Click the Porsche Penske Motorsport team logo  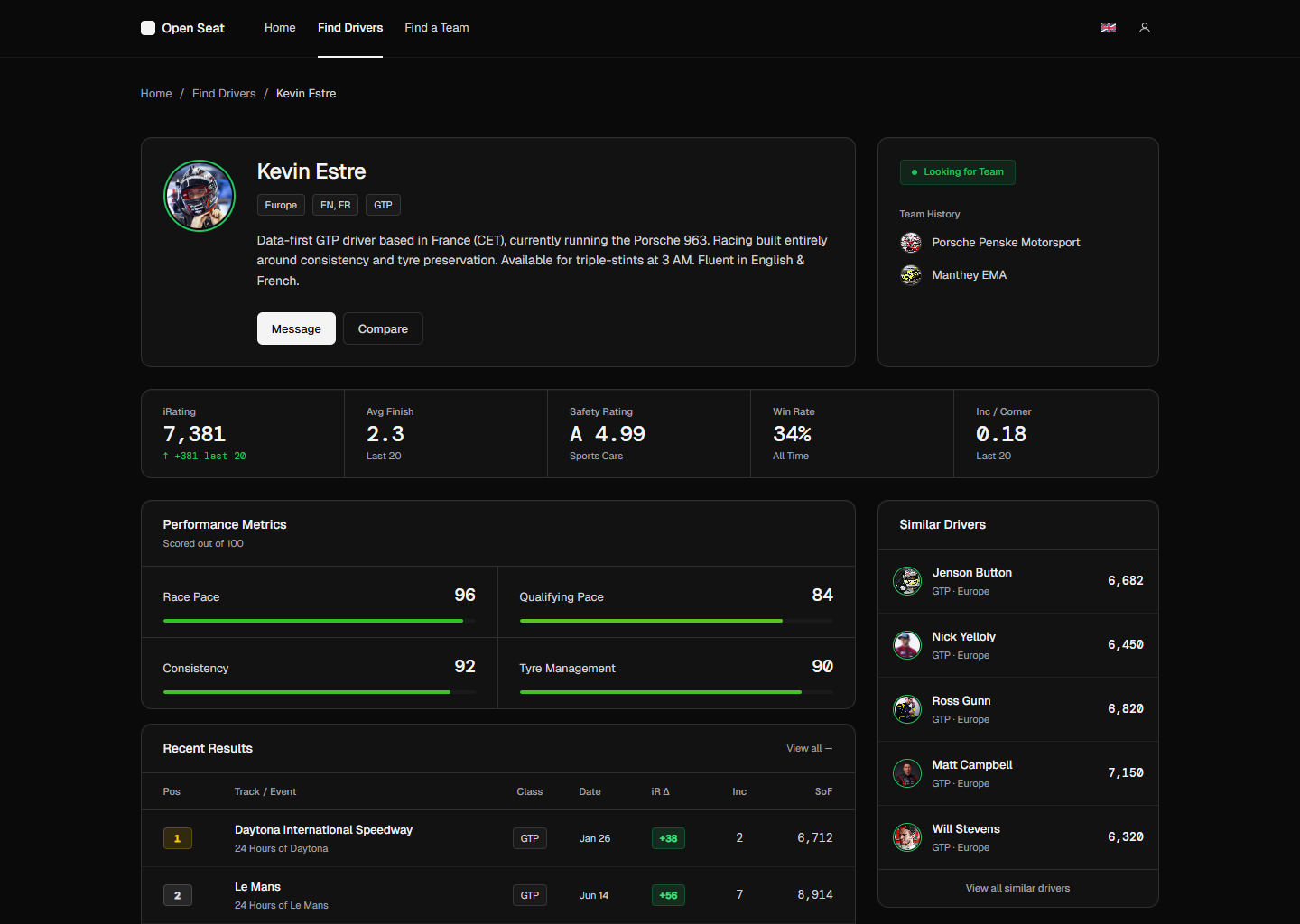click(x=911, y=242)
